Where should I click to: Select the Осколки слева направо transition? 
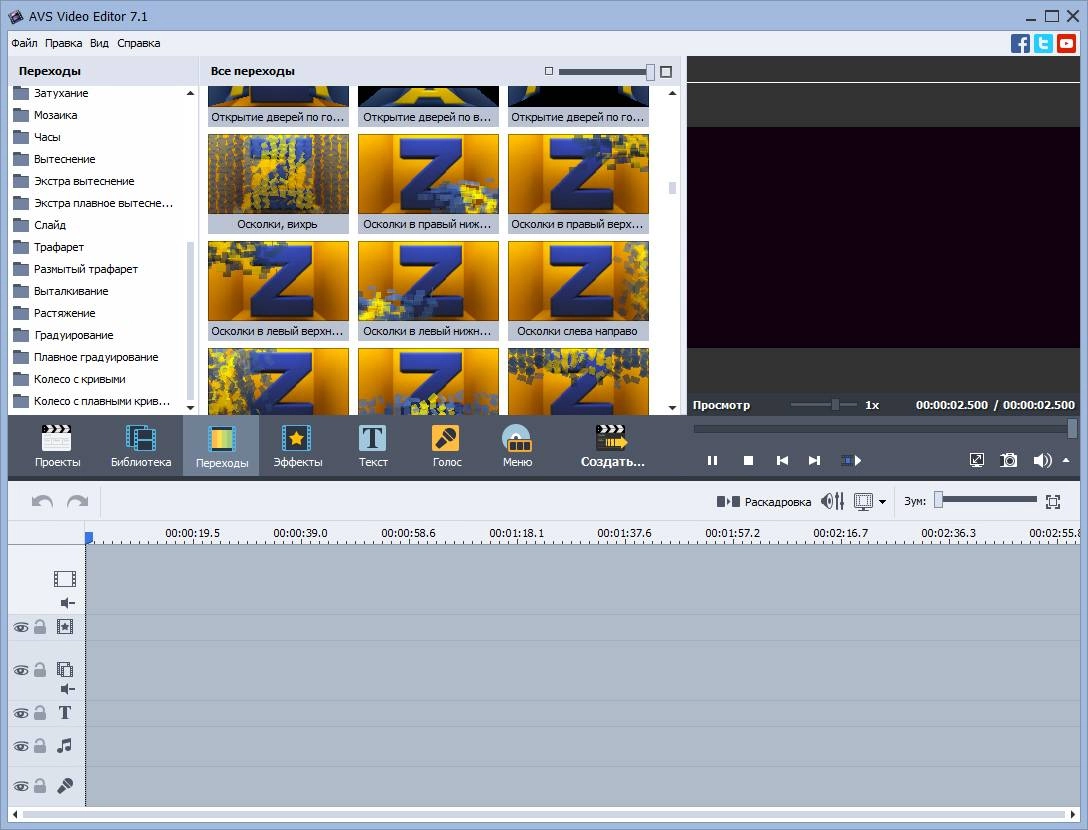click(x=578, y=290)
